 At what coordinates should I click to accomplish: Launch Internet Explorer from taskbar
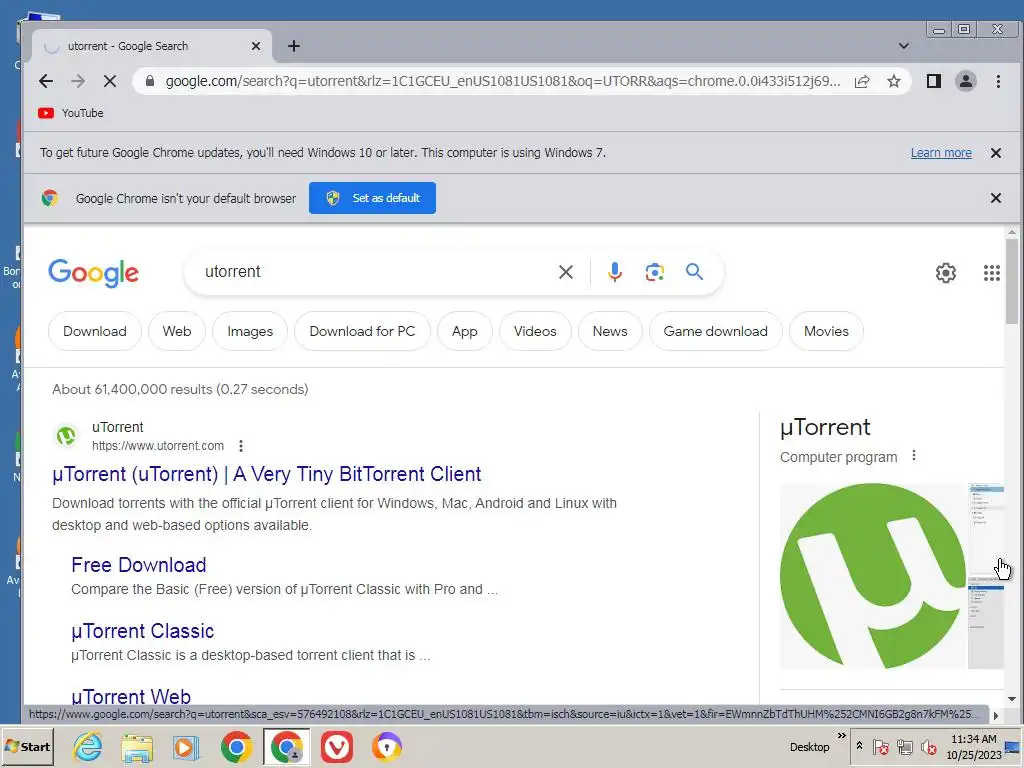point(88,746)
